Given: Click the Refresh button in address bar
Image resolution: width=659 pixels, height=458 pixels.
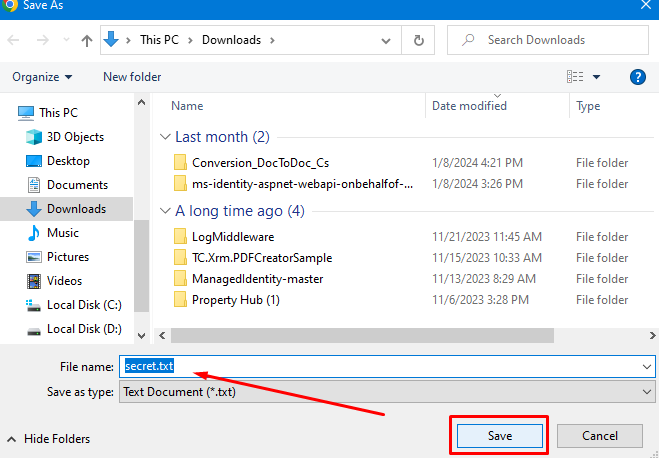Looking at the screenshot, I should (x=417, y=41).
